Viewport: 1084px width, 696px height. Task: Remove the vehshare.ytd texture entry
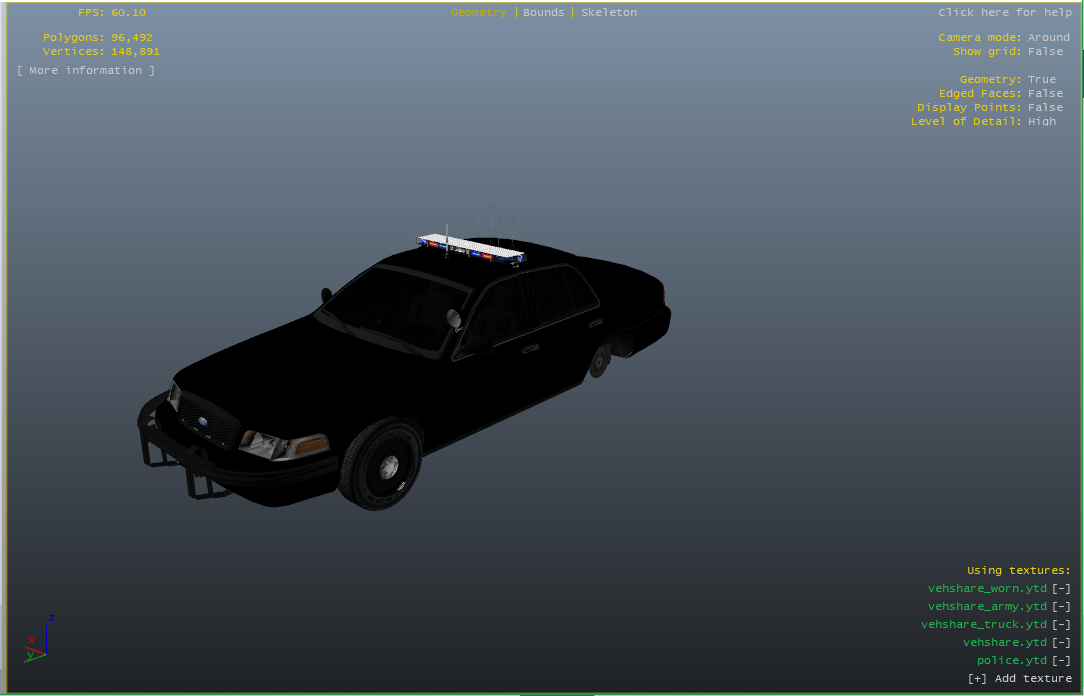click(x=1061, y=643)
